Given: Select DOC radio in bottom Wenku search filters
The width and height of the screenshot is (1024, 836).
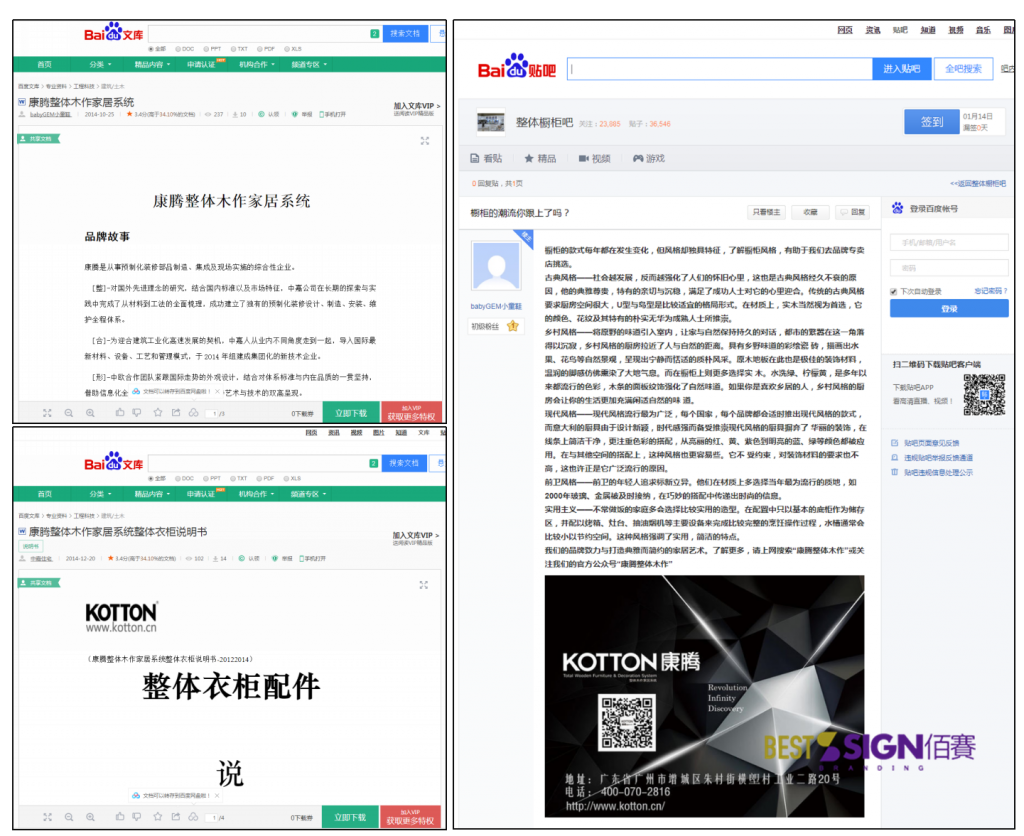Looking at the screenshot, I should pyautogui.click(x=178, y=478).
